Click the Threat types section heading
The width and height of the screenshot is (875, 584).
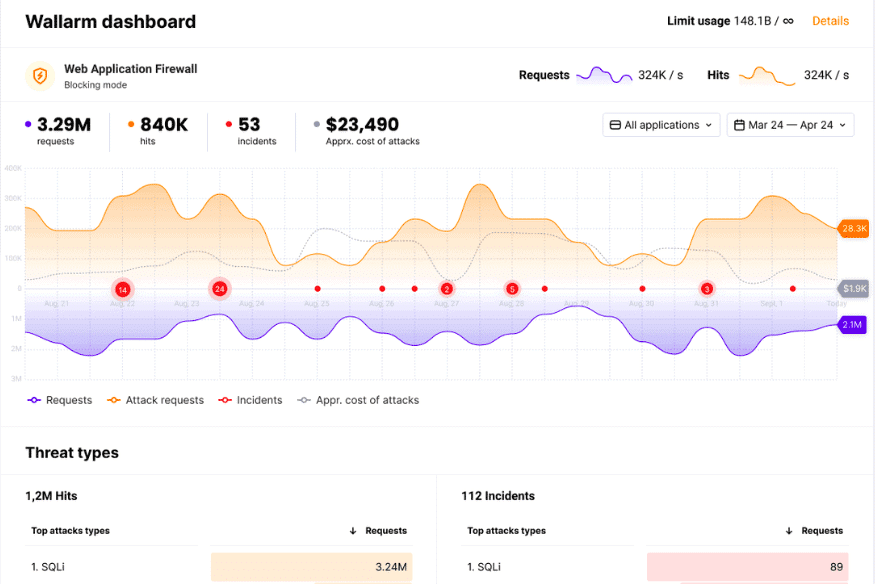tap(72, 452)
